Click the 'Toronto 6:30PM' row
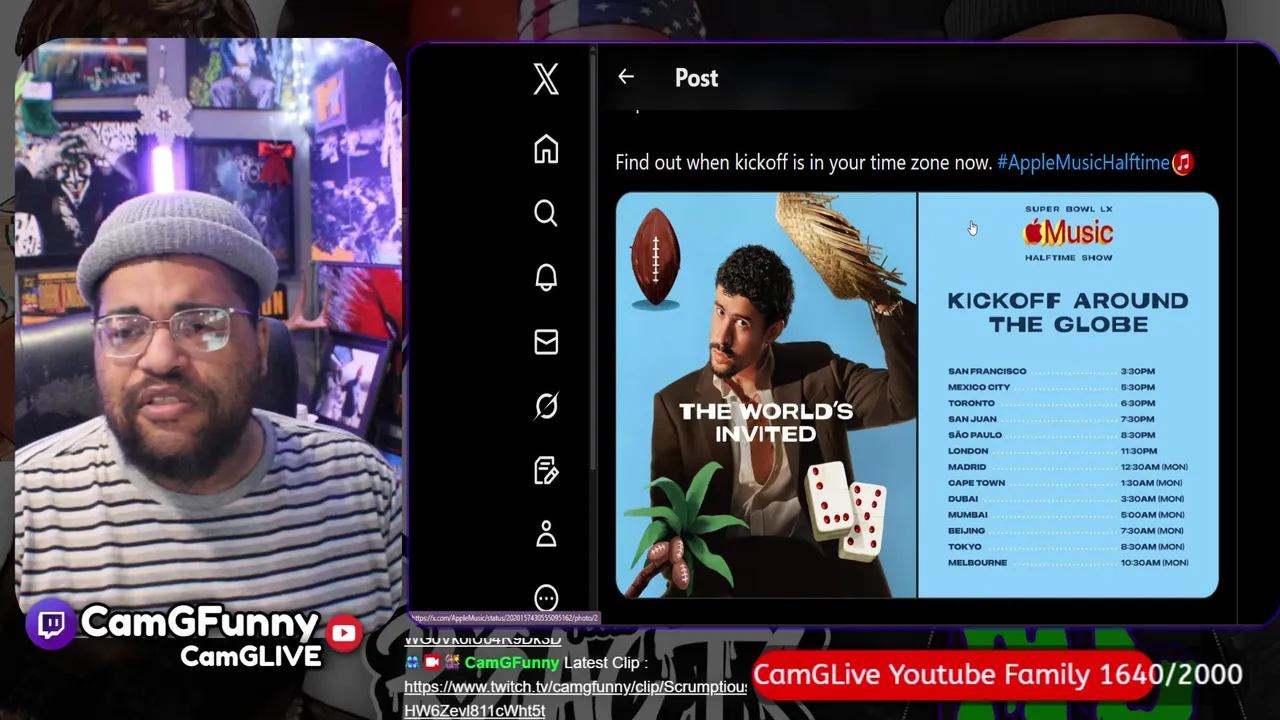 [1052, 403]
